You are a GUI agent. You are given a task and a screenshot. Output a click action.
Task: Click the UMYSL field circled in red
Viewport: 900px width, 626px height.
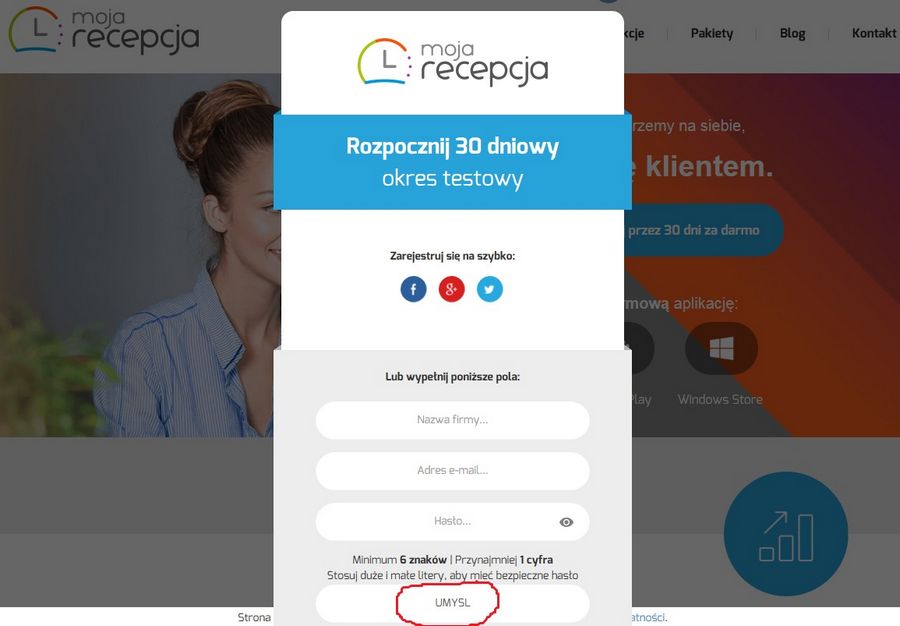[452, 603]
